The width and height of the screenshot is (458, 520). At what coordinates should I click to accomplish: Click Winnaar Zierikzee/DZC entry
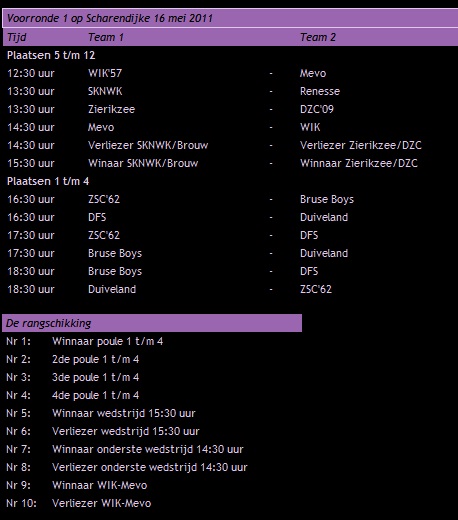pos(359,163)
